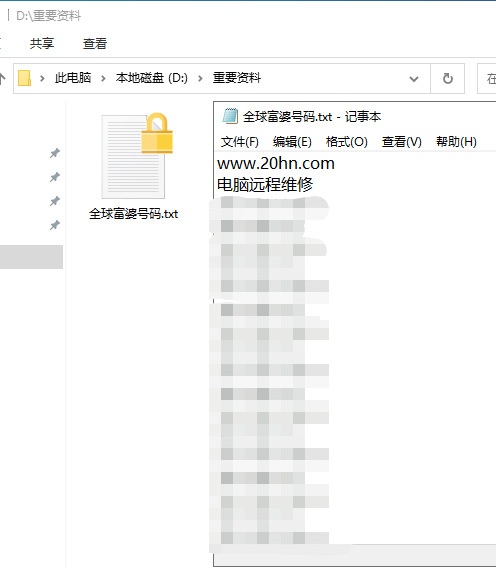The image size is (496, 571).
Task: Click the third pin icon in the sidebar
Action: (x=55, y=201)
